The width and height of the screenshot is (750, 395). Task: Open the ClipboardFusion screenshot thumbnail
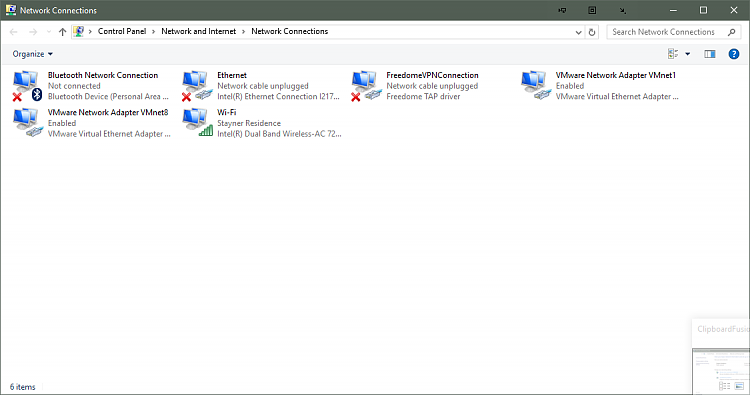tap(721, 372)
